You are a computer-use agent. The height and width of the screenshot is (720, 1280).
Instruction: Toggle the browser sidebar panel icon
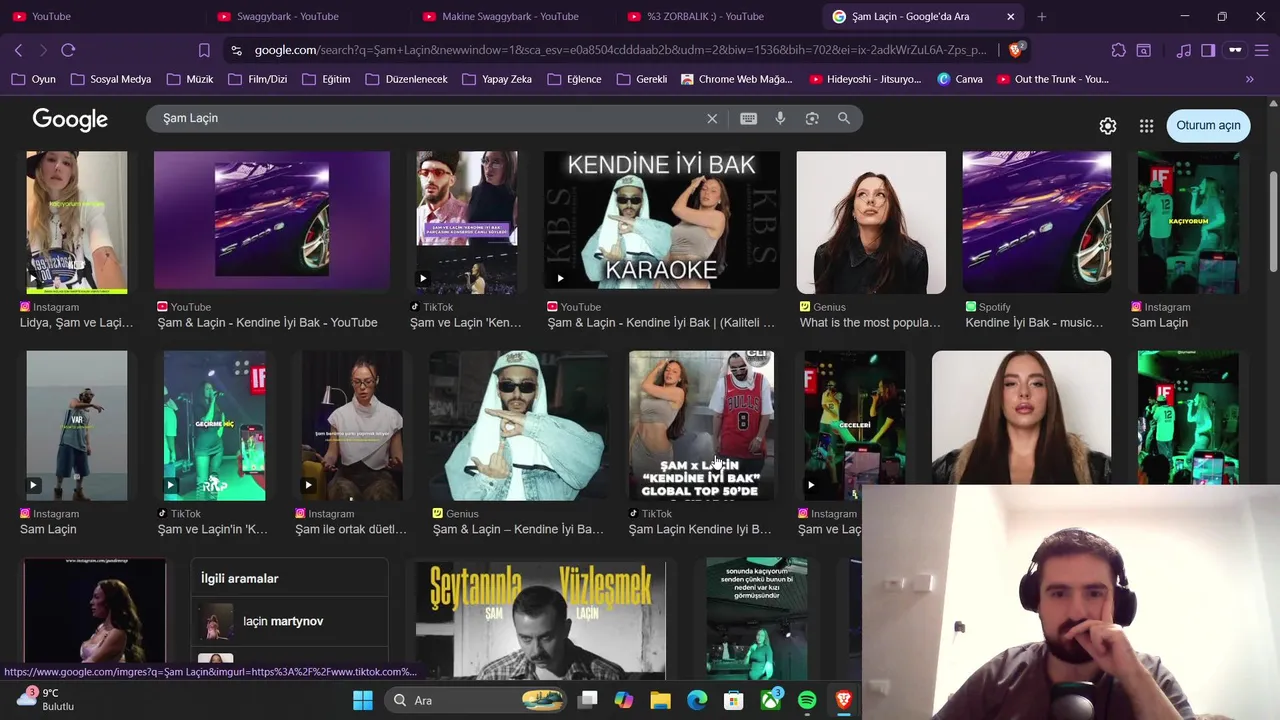coord(1208,50)
